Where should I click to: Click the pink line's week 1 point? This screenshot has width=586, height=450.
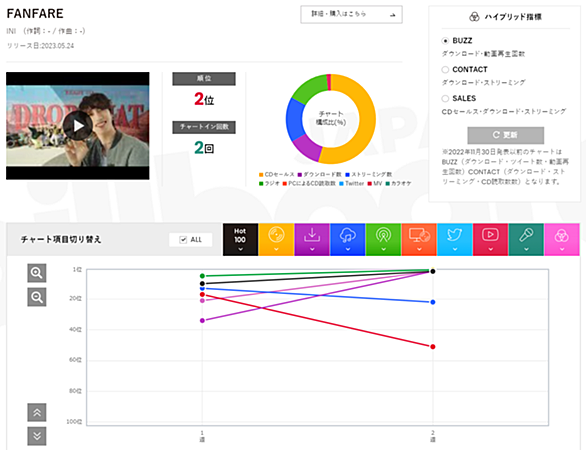pyautogui.click(x=202, y=300)
